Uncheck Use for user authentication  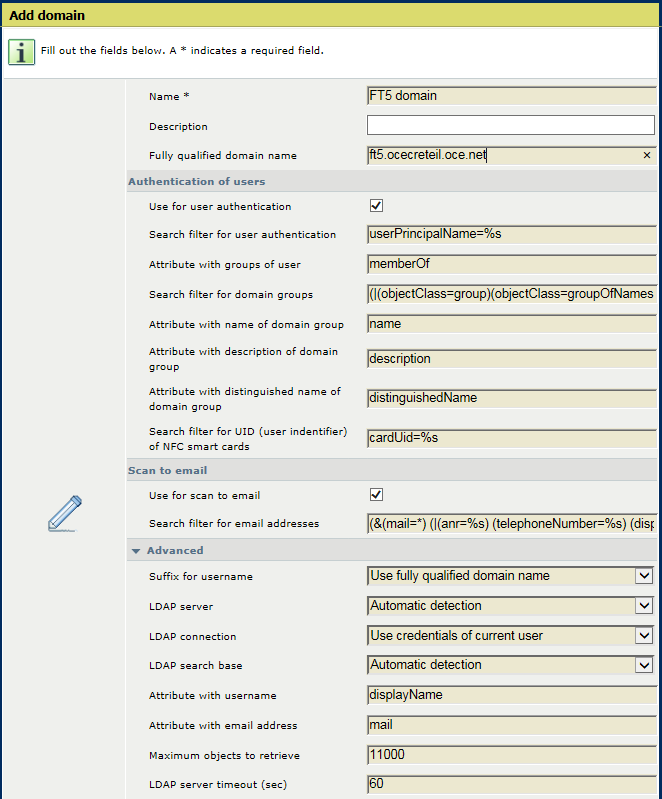click(376, 205)
